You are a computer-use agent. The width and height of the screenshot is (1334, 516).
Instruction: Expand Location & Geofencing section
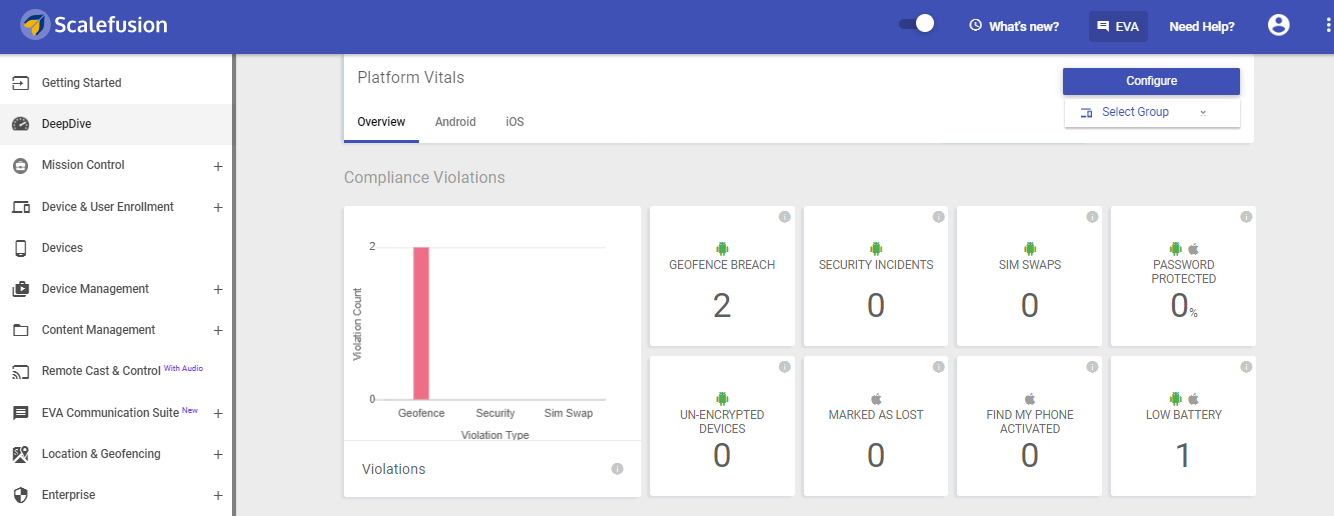pos(218,455)
